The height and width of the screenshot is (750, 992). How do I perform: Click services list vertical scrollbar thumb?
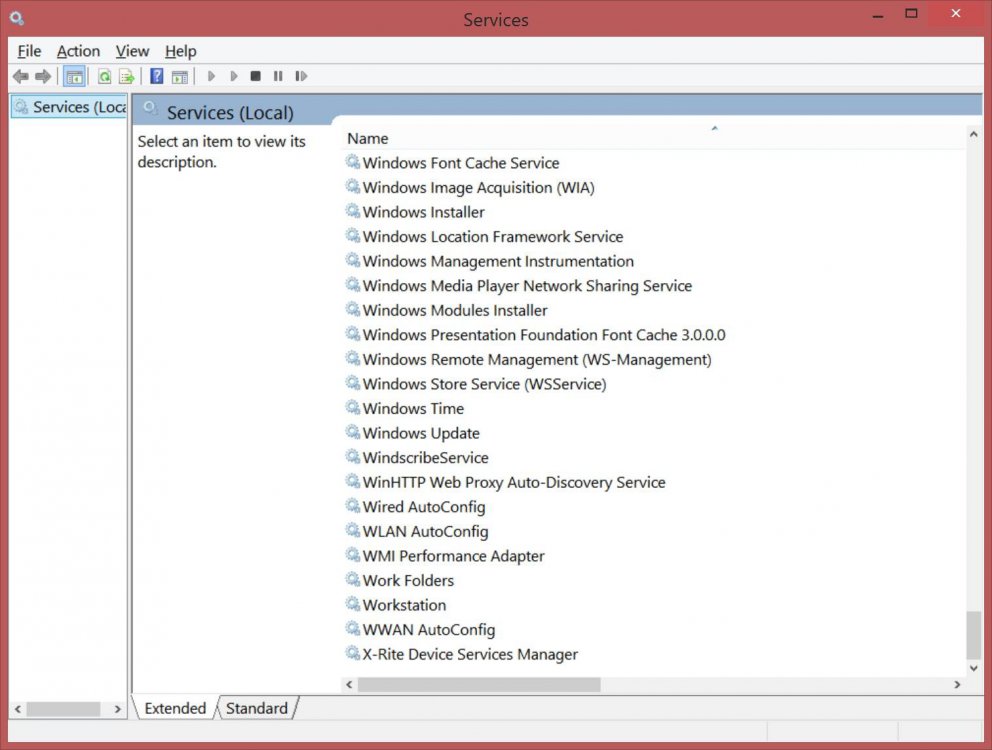click(974, 635)
